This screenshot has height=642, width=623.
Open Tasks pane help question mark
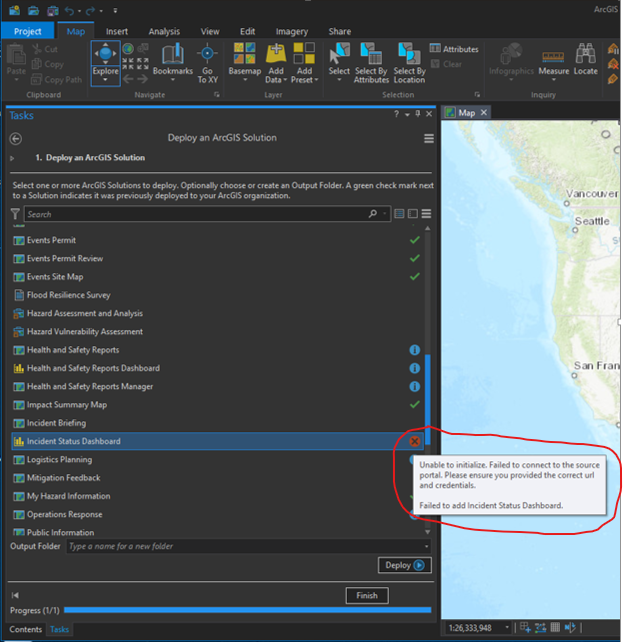coord(396,114)
